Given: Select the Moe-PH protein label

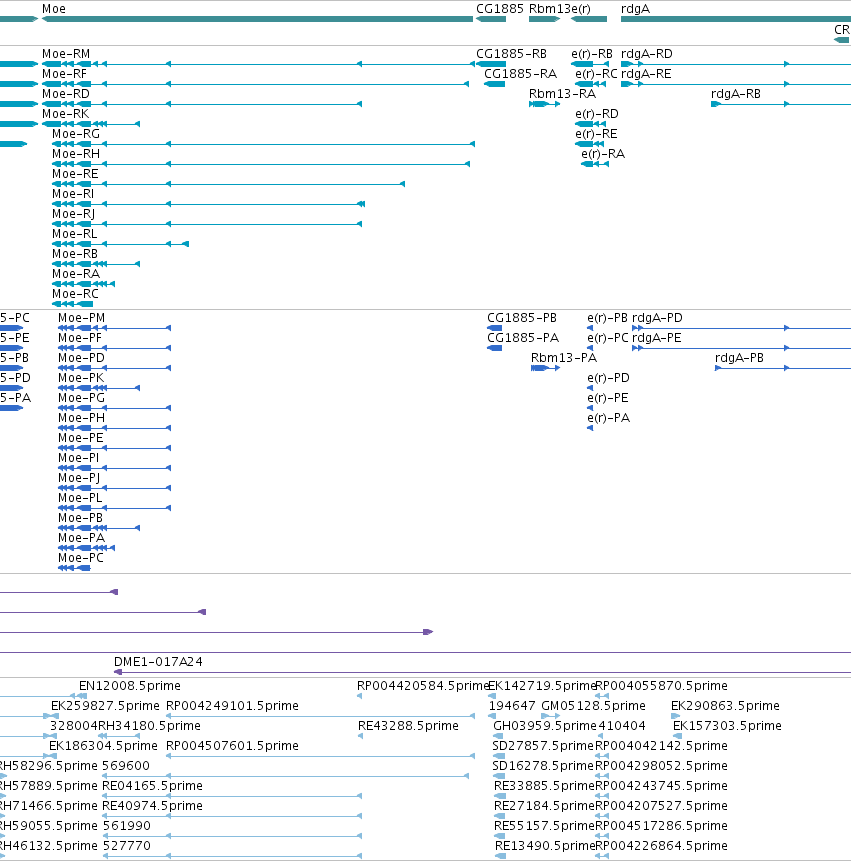Looking at the screenshot, I should (81, 418).
